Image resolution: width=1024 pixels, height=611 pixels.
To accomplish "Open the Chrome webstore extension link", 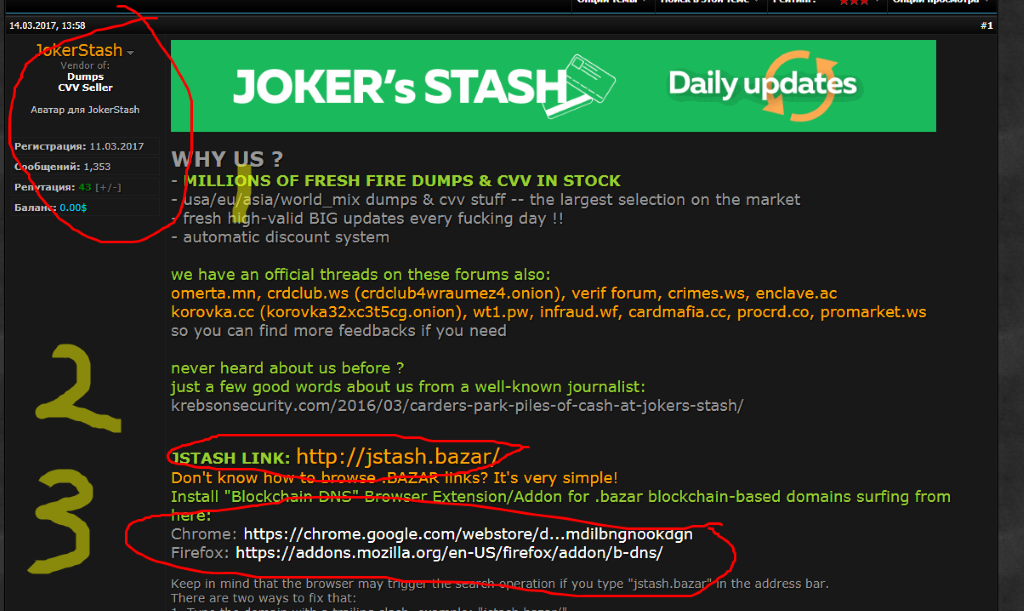I will pos(468,534).
